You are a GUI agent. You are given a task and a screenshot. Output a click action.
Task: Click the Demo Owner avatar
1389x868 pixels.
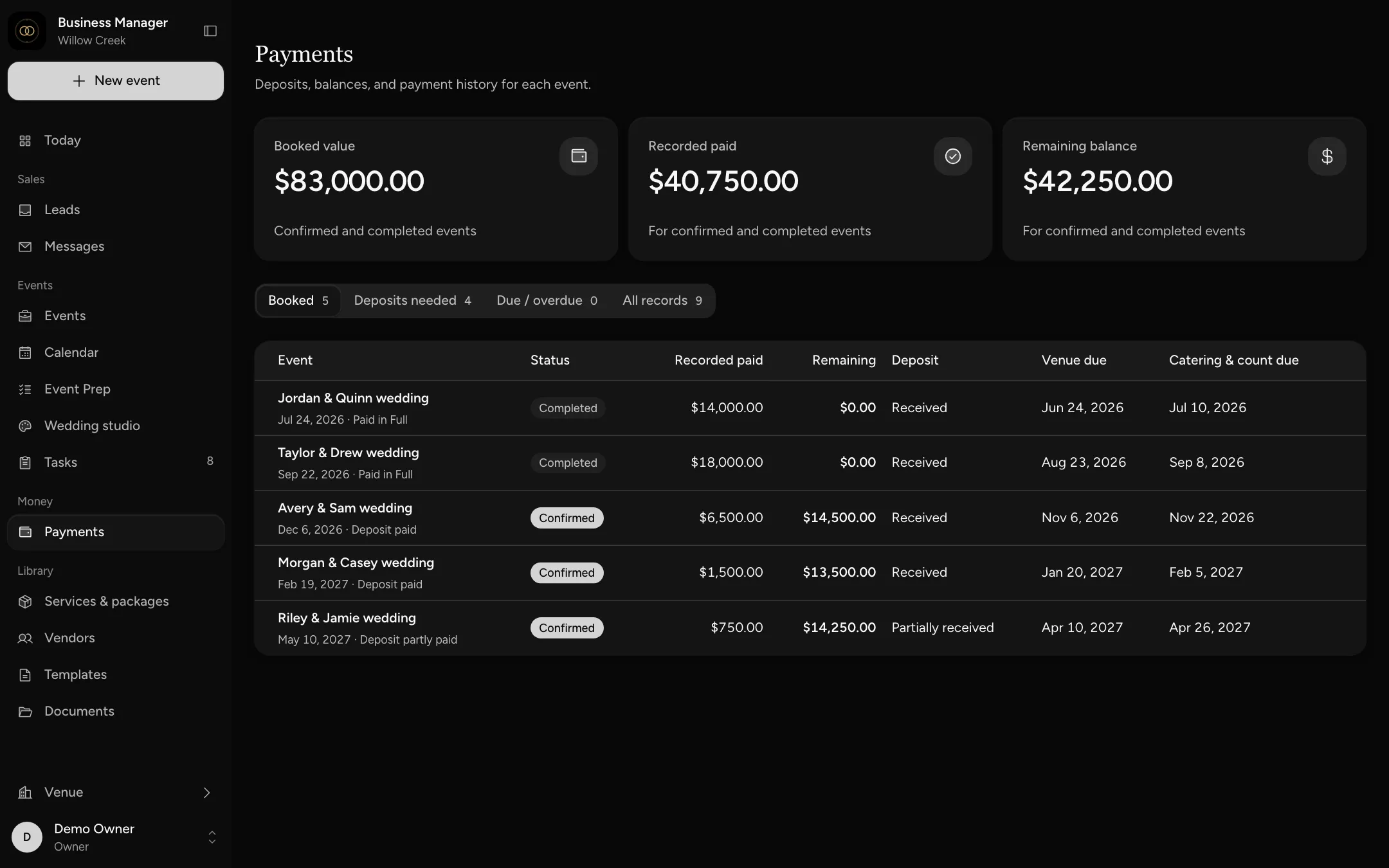tap(27, 837)
